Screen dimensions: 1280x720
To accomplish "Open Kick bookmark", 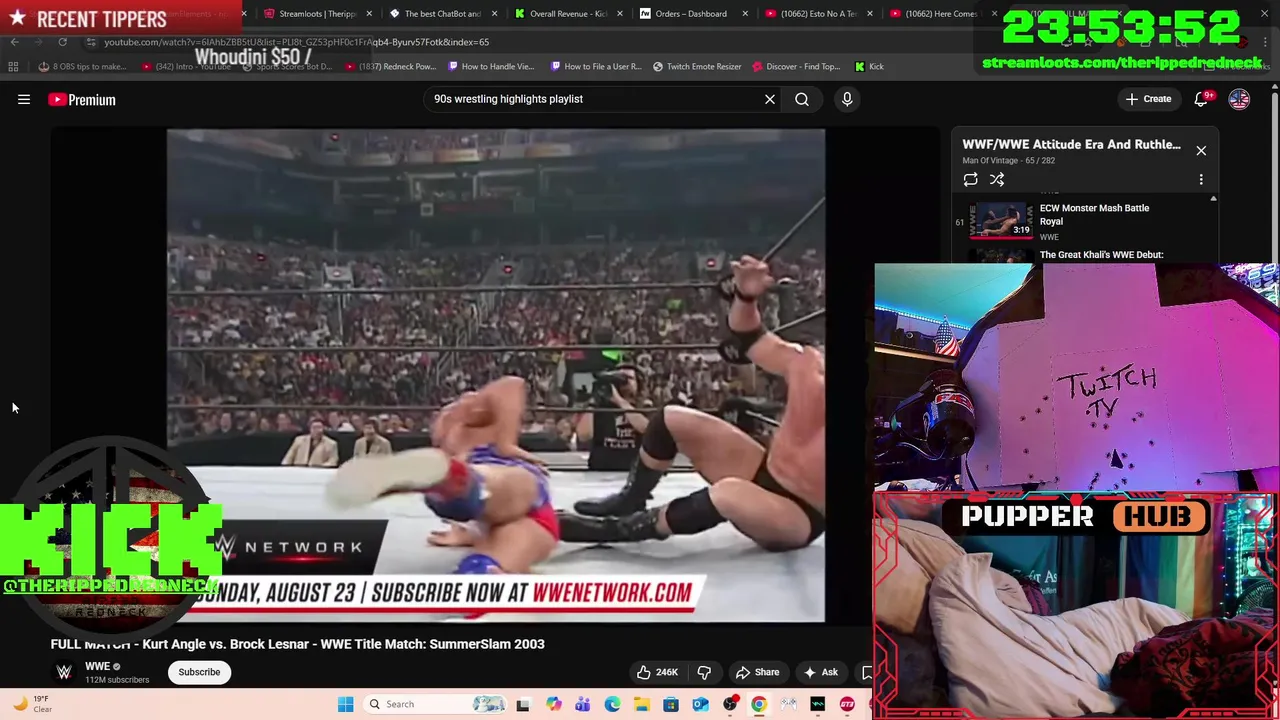I will point(869,67).
